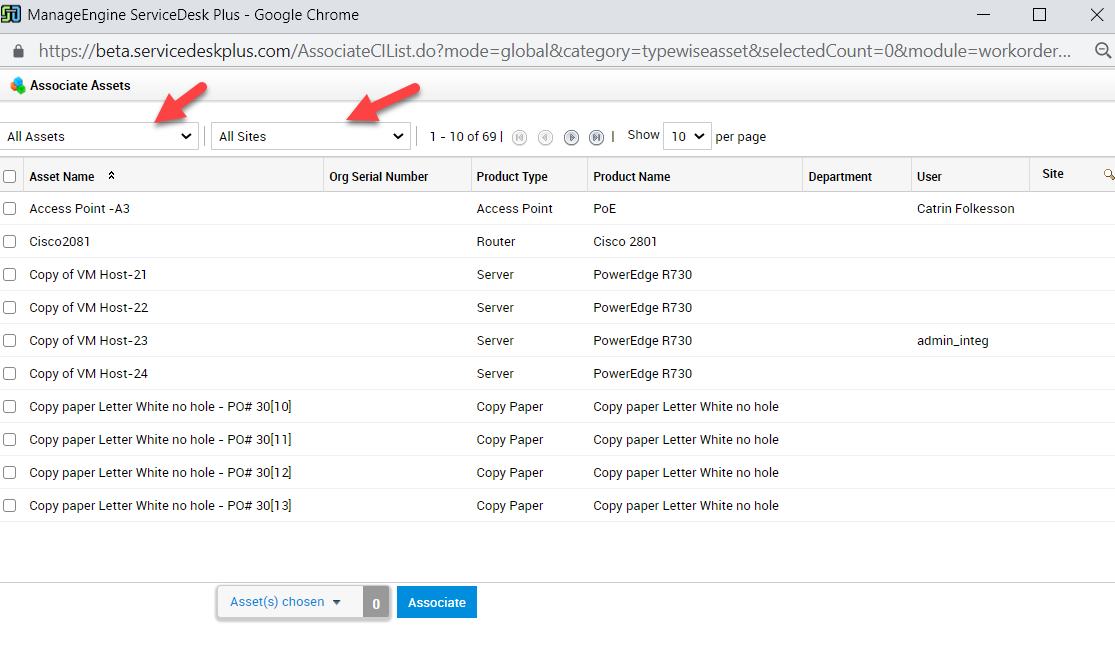The height and width of the screenshot is (661, 1115).
Task: Click the admin_integ user cell
Action: 953,340
